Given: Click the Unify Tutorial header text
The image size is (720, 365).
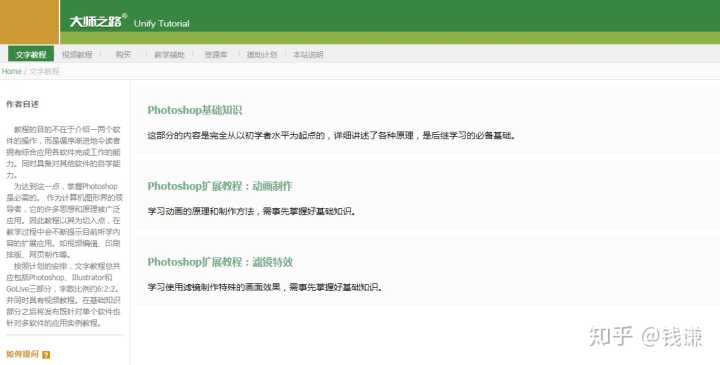Looking at the screenshot, I should tap(162, 23).
